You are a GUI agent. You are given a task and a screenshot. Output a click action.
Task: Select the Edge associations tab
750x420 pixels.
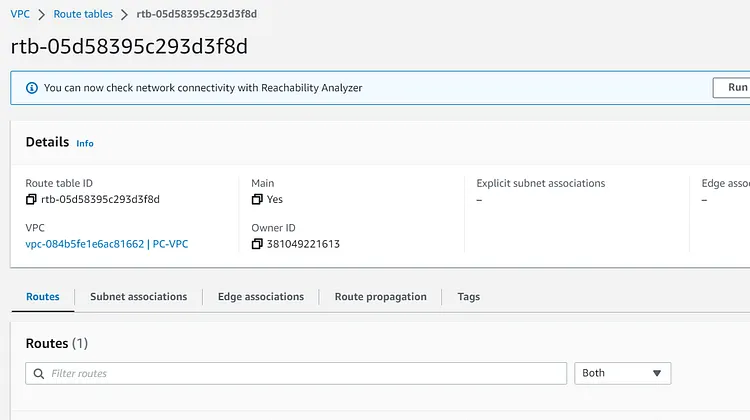click(x=260, y=297)
